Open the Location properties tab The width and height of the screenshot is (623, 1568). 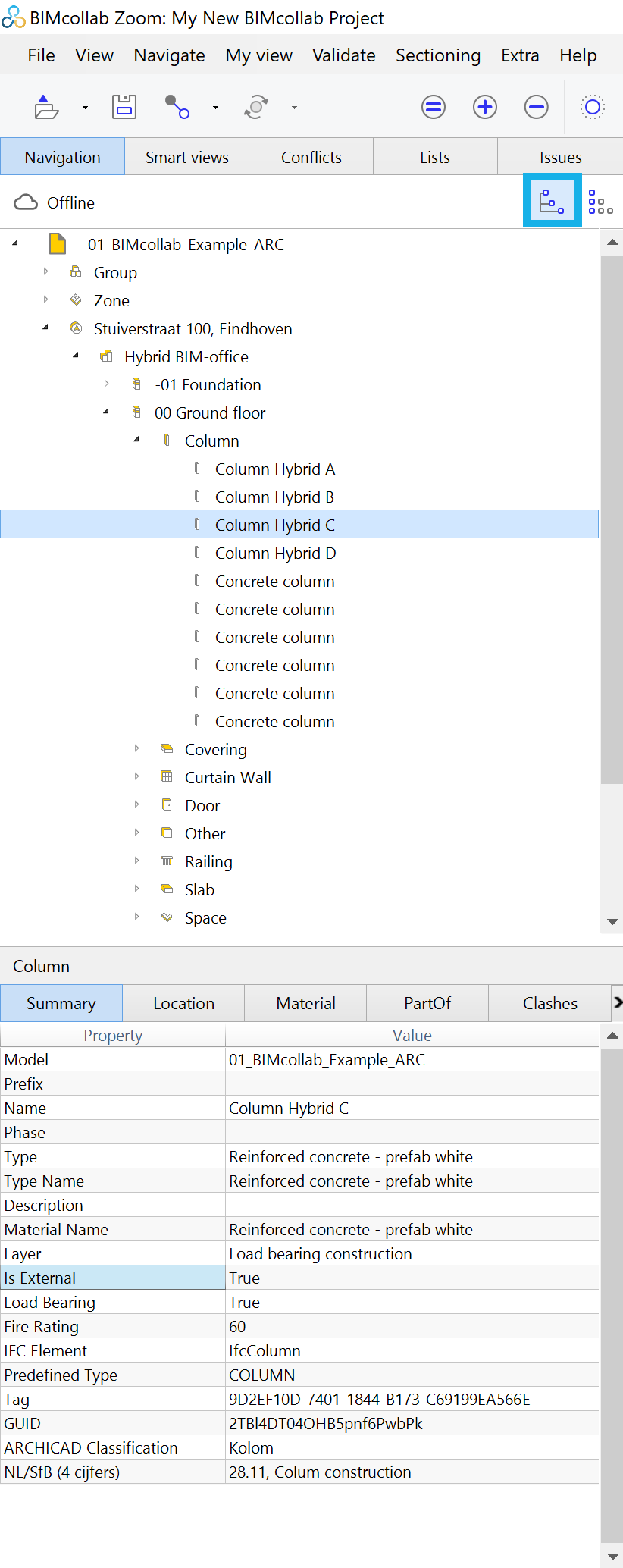pos(183,1003)
